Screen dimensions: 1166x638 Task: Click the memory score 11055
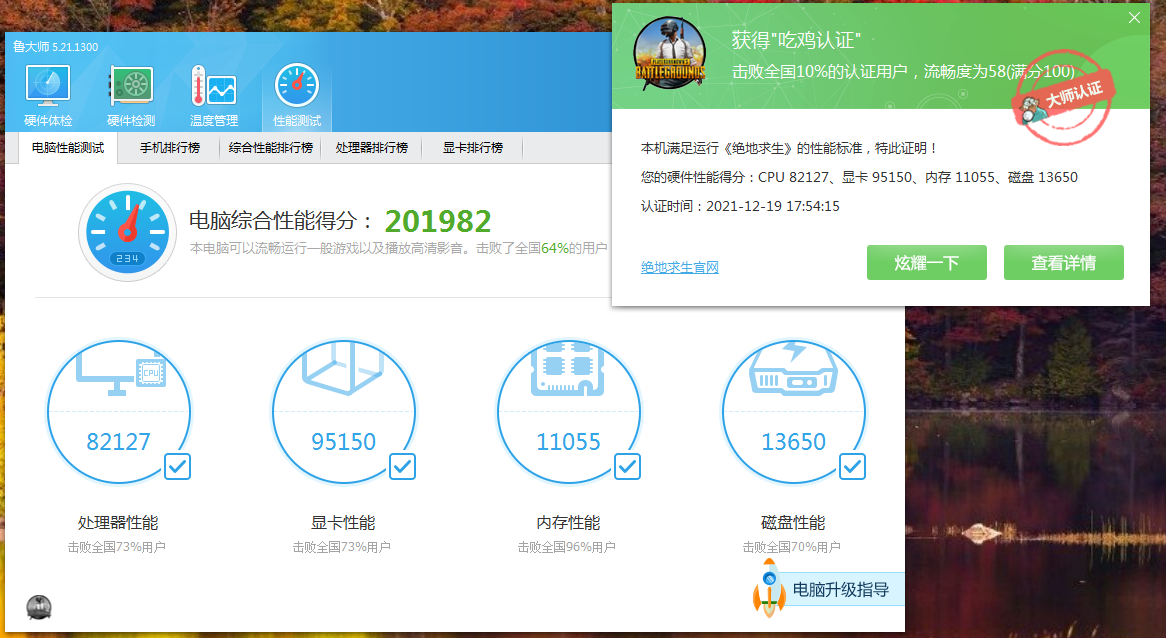(568, 442)
